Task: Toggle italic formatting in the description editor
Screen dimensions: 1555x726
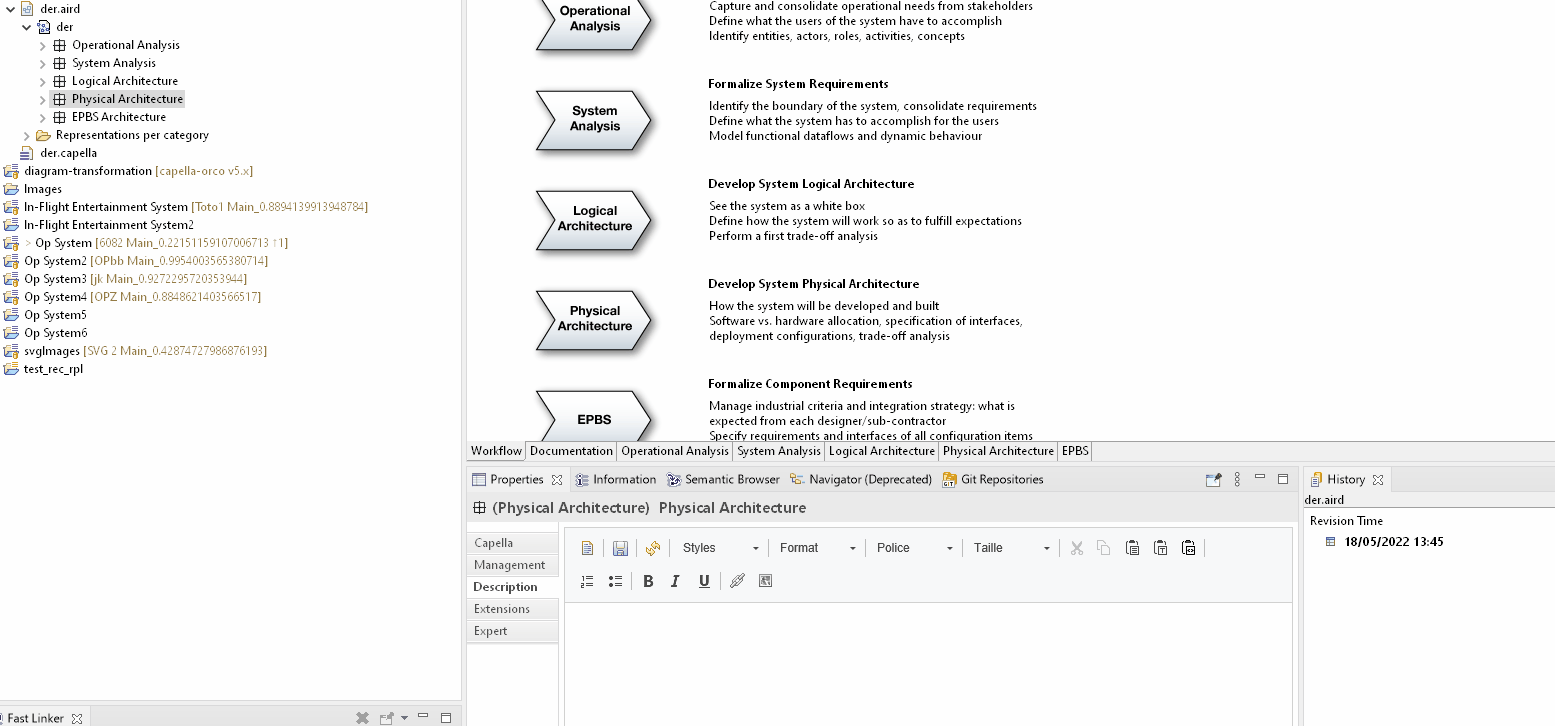Action: pos(675,581)
